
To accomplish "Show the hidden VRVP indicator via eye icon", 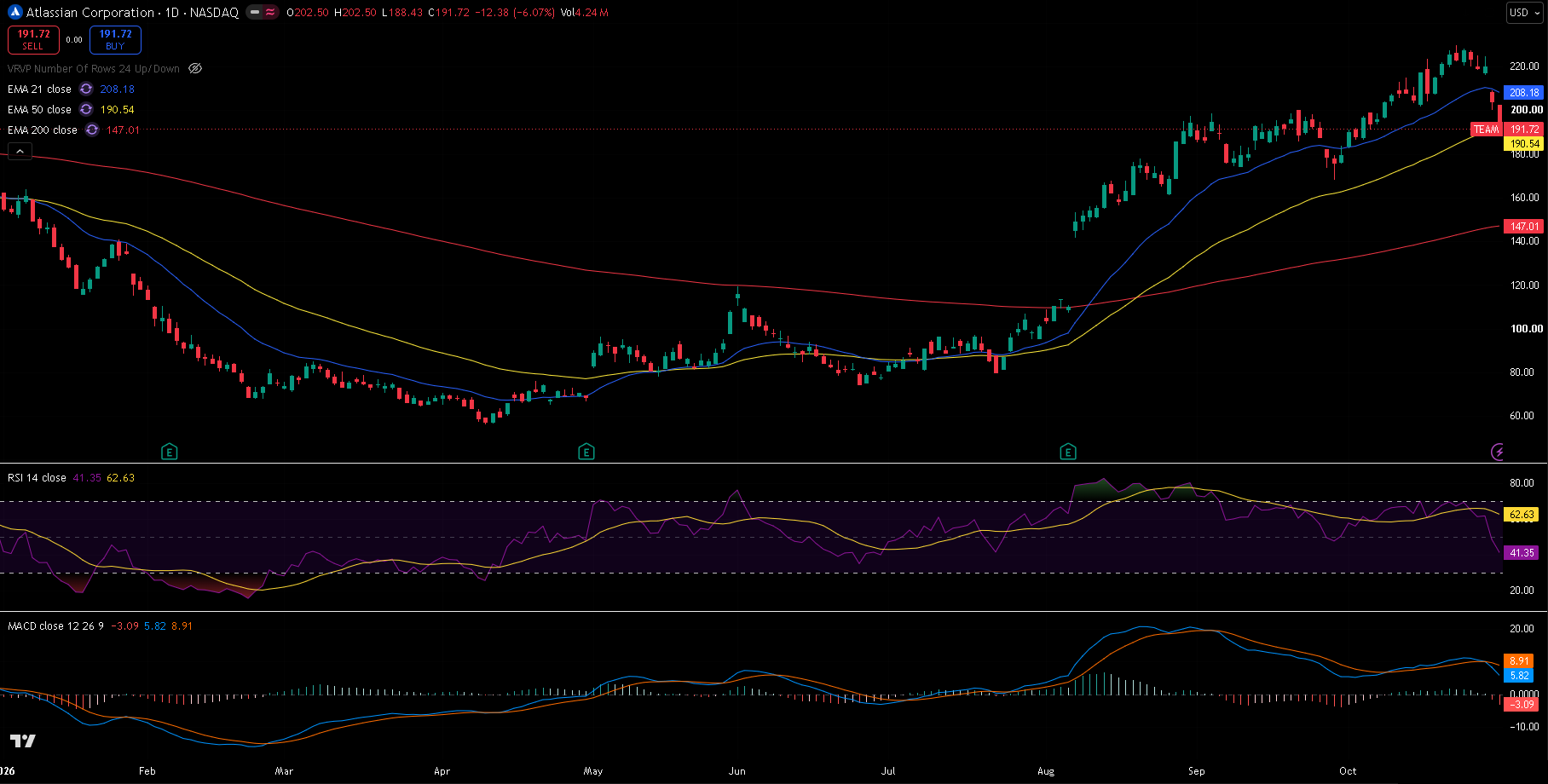I will pyautogui.click(x=195, y=69).
